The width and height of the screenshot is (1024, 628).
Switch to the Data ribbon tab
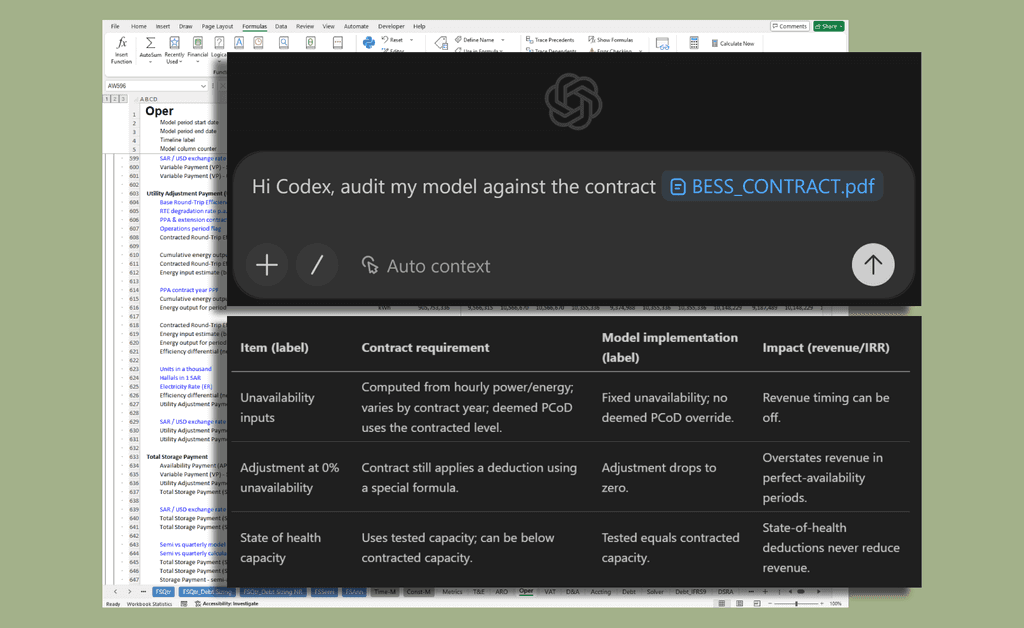click(281, 26)
